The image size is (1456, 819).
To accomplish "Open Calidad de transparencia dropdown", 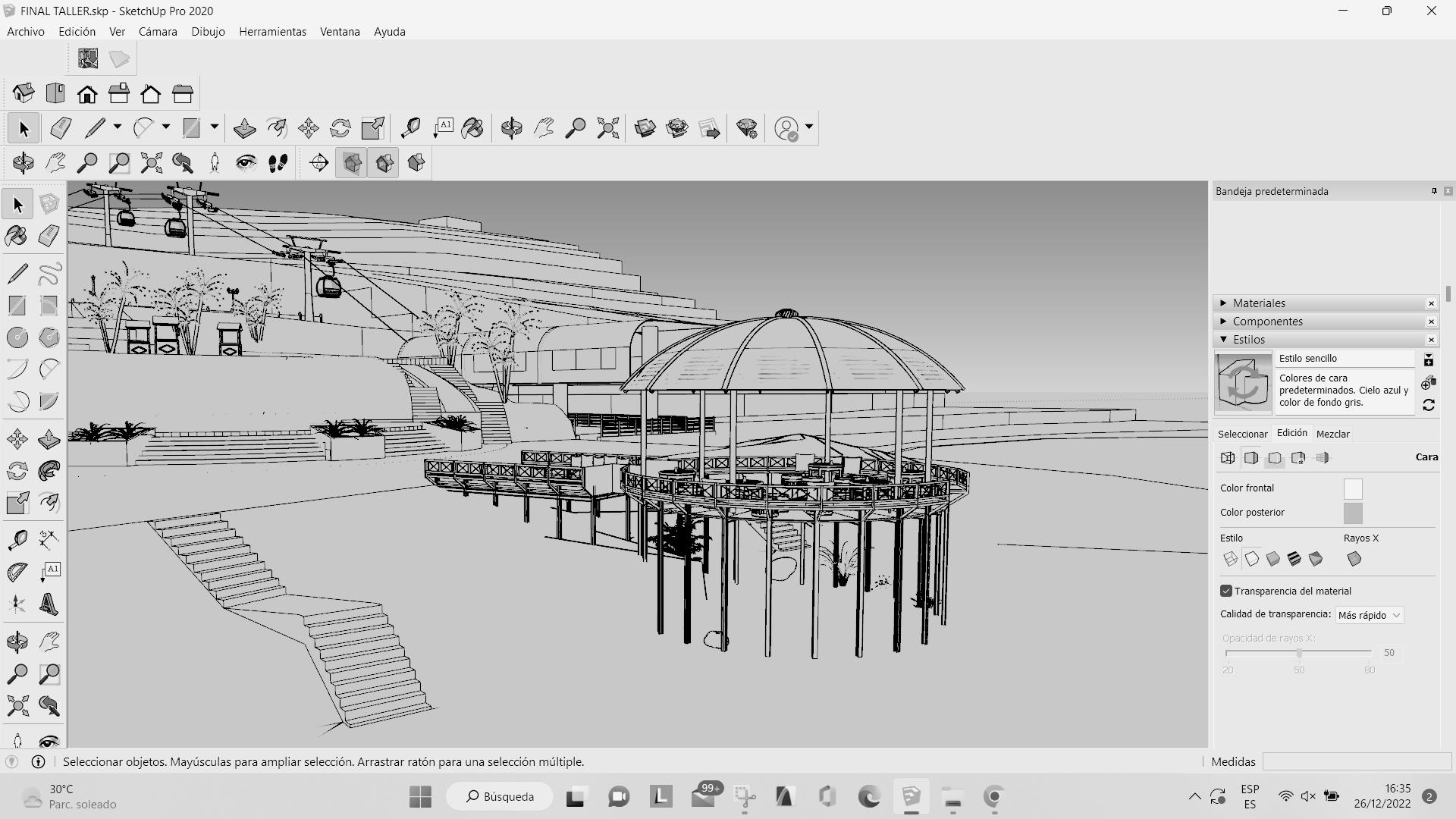I will 1370,615.
